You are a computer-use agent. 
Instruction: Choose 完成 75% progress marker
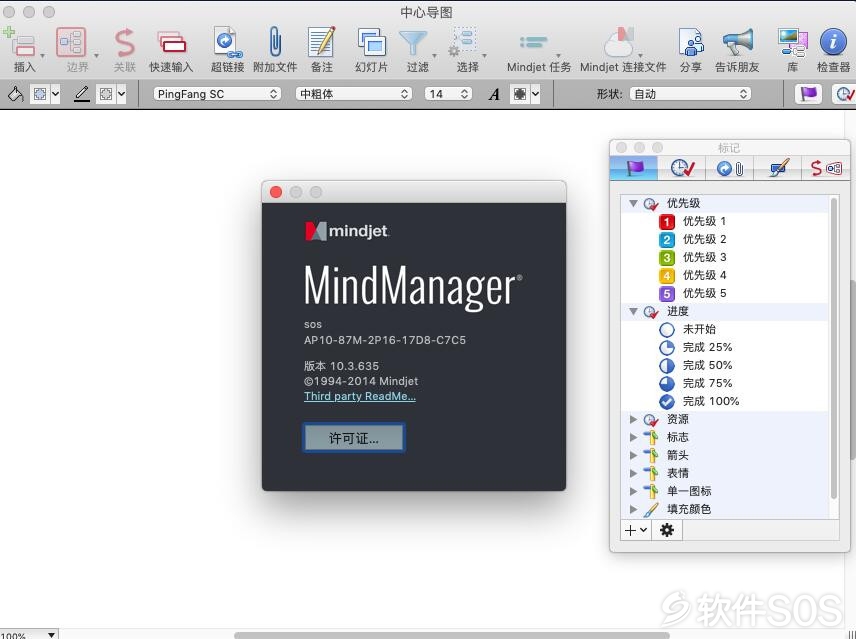[x=696, y=383]
